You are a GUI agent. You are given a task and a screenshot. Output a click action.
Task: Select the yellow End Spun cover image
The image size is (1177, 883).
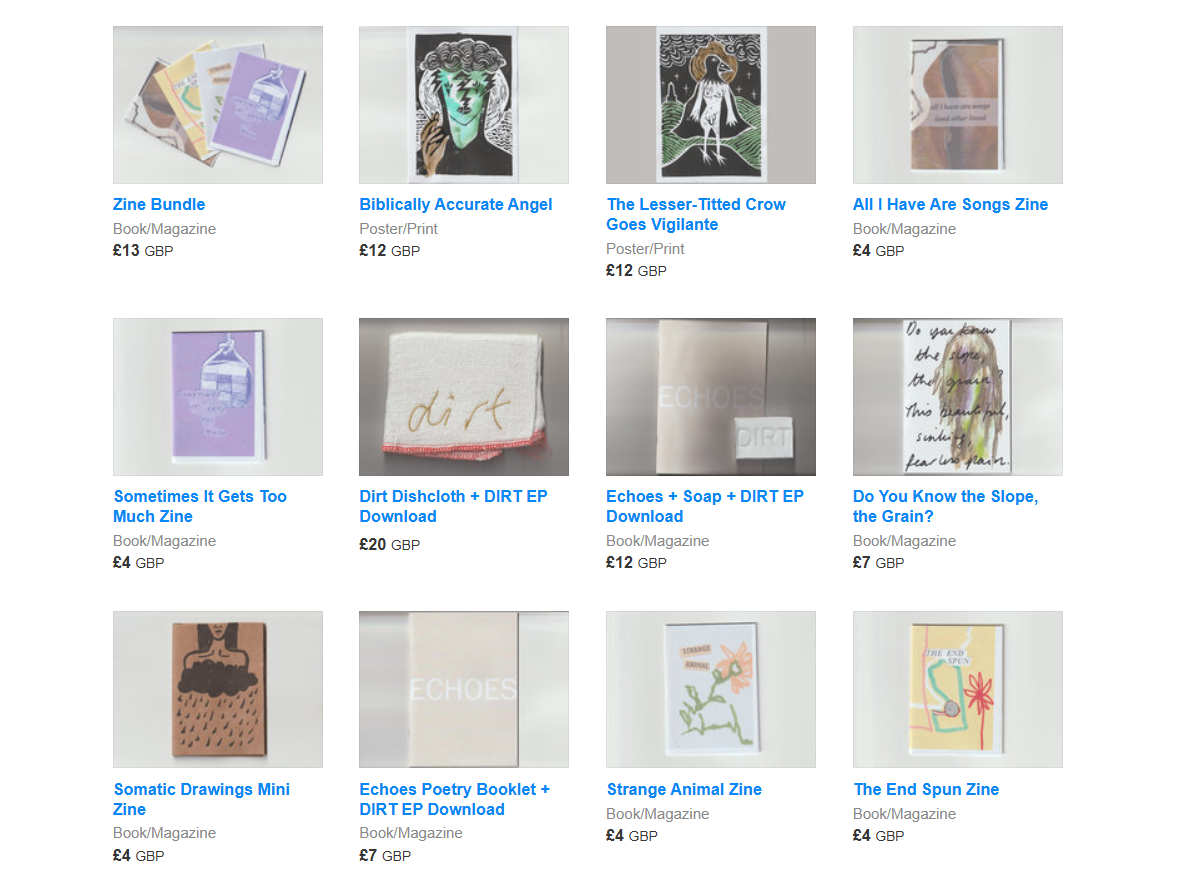(958, 689)
